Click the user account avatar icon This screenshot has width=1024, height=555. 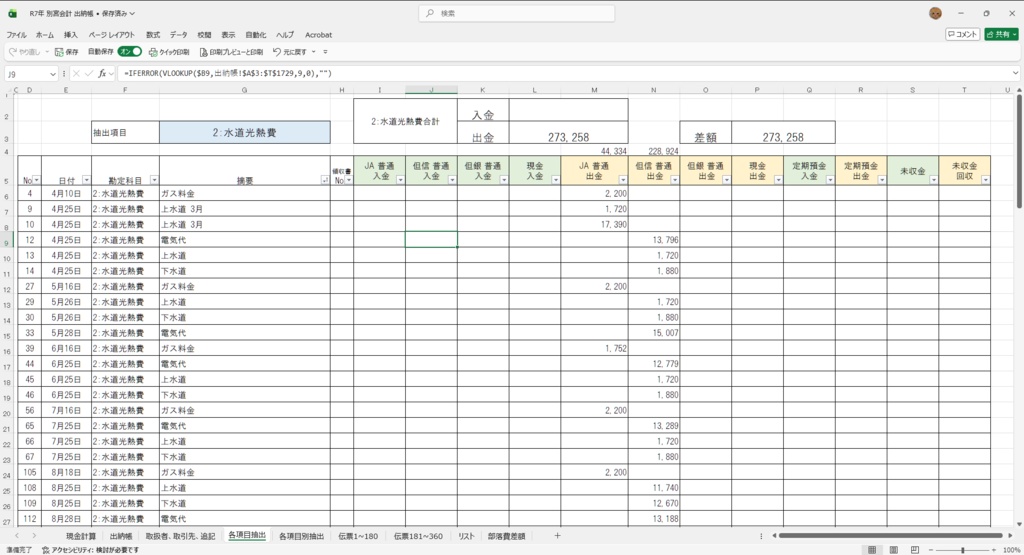click(x=935, y=13)
